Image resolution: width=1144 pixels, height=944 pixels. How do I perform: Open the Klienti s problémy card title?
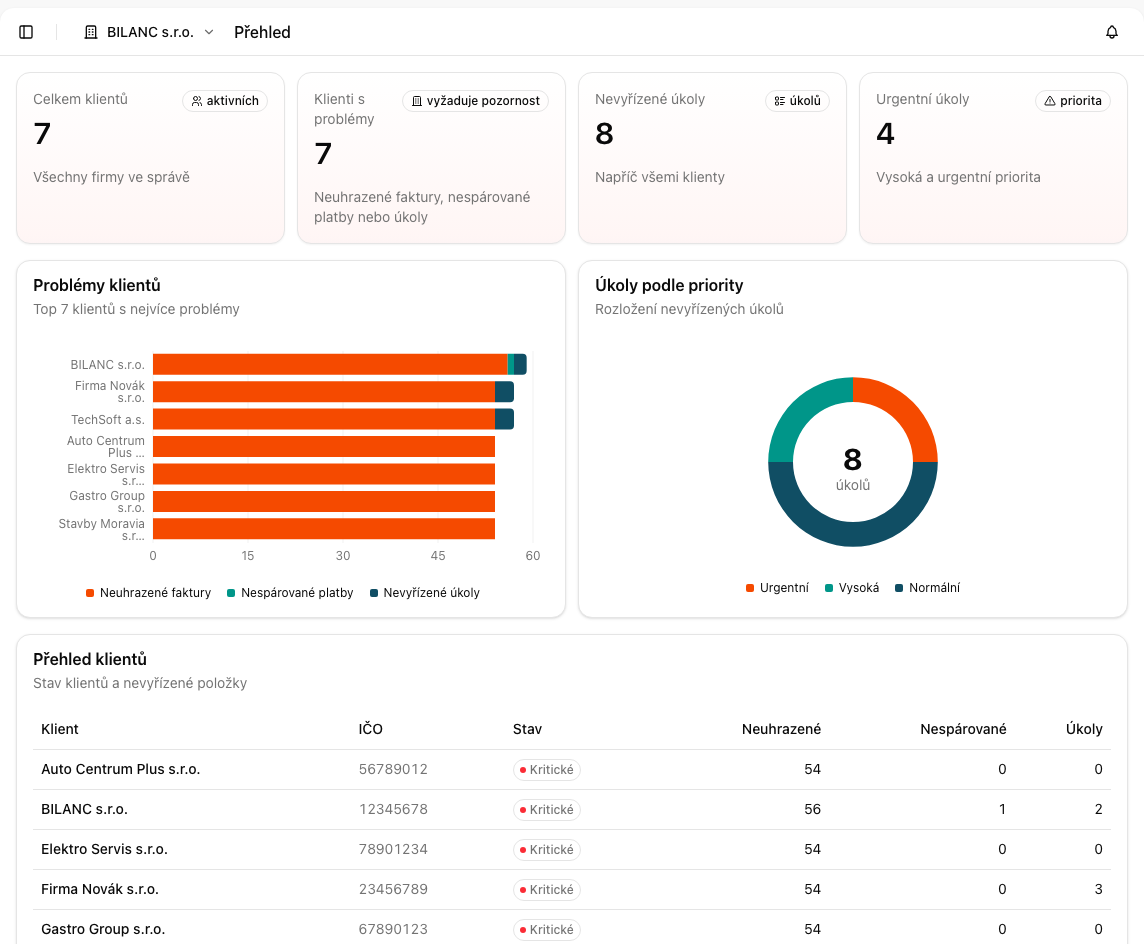[344, 109]
